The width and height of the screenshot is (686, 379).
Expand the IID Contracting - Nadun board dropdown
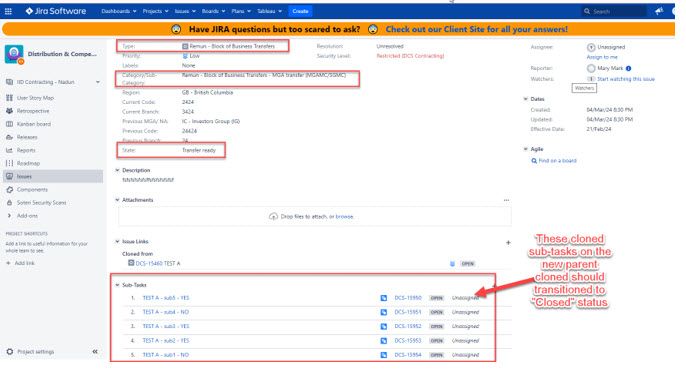98,82
